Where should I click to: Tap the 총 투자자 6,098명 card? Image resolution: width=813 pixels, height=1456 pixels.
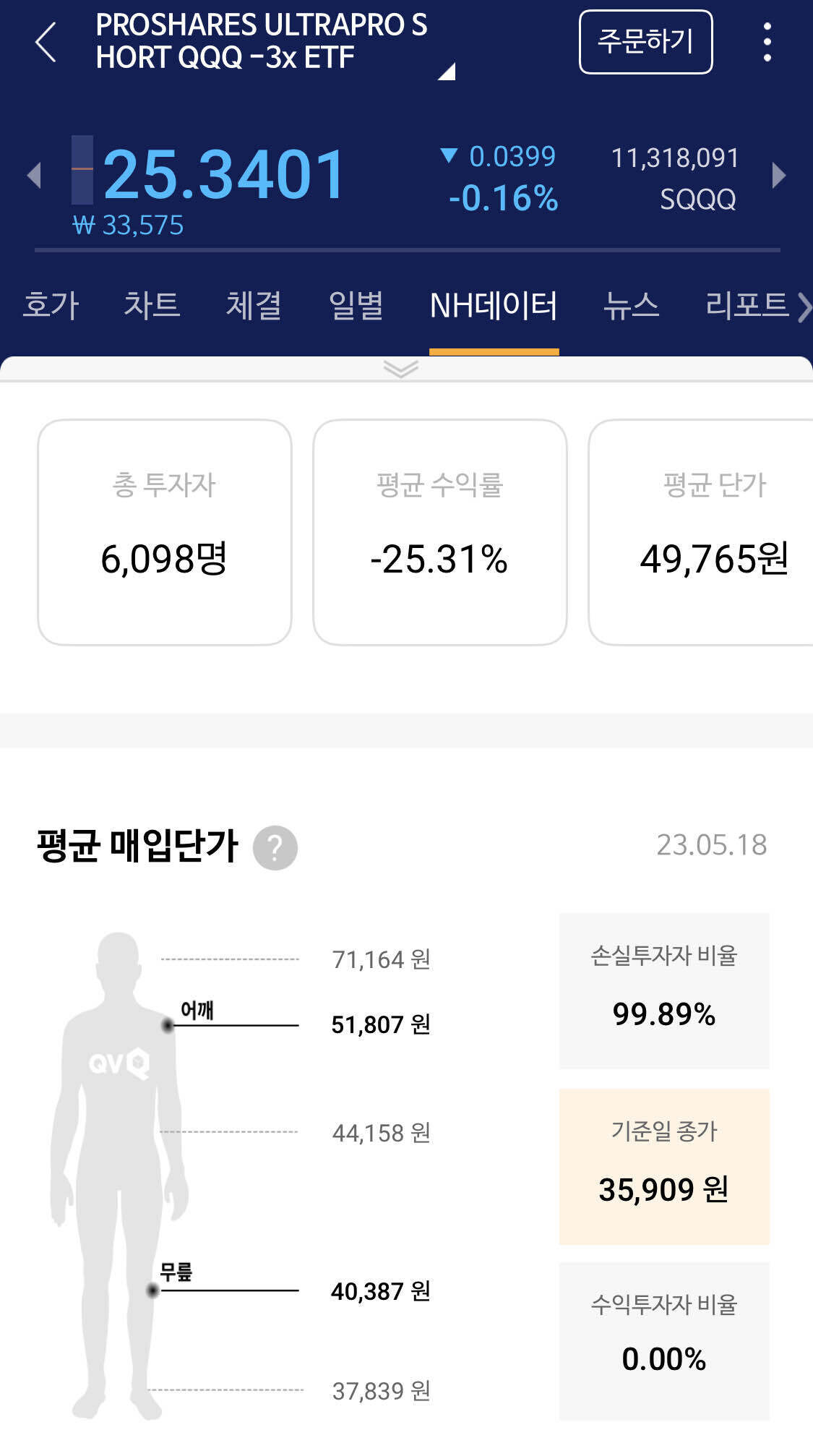[x=165, y=532]
